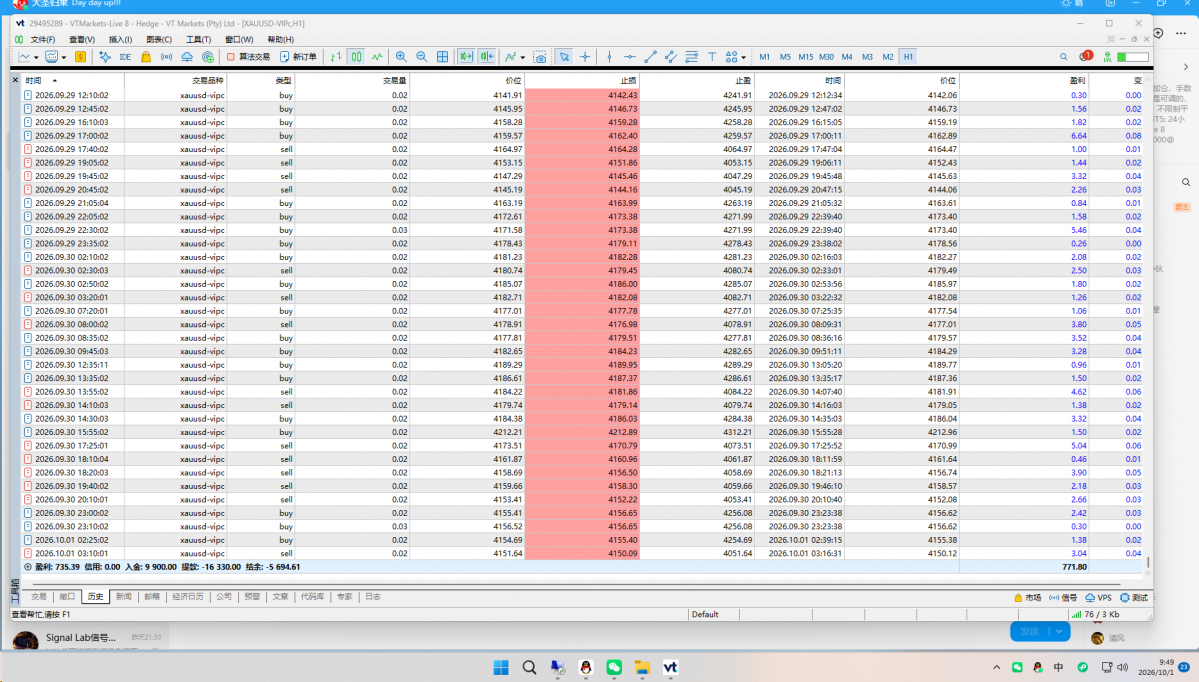Open the 市场 link in bottom bar
Screen dimensions: 1199x682
coord(1028,598)
